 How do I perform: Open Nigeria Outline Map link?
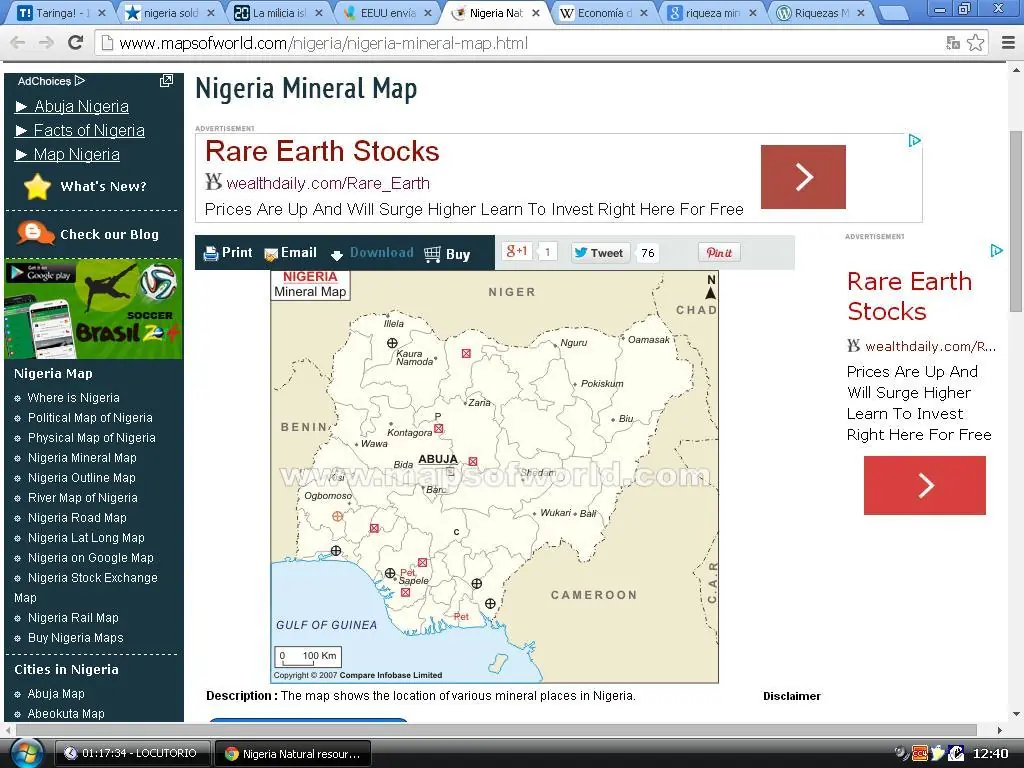[82, 478]
